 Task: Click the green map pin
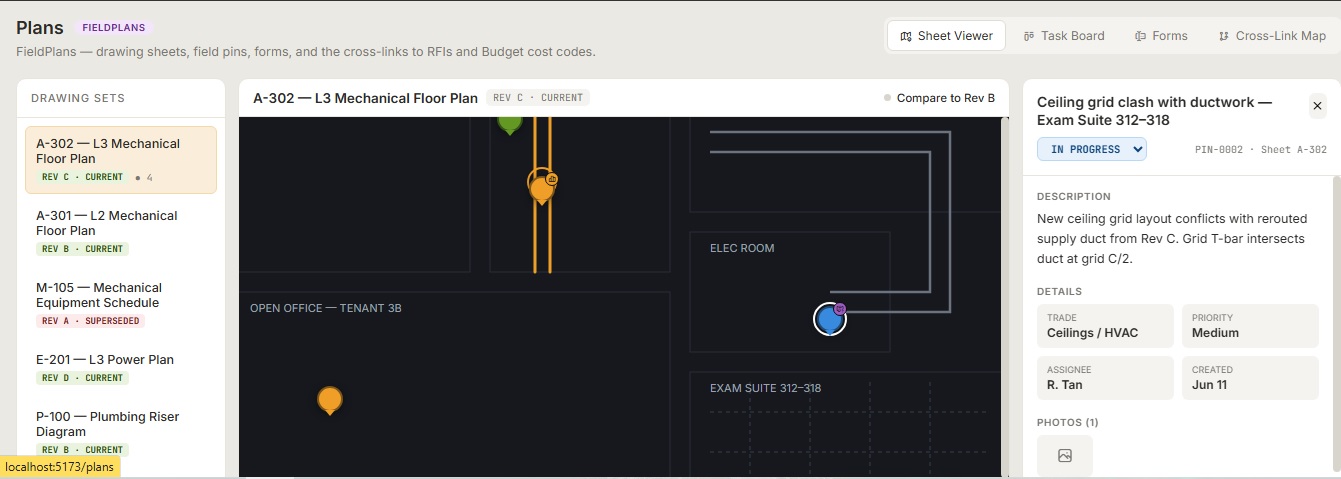pyautogui.click(x=510, y=123)
